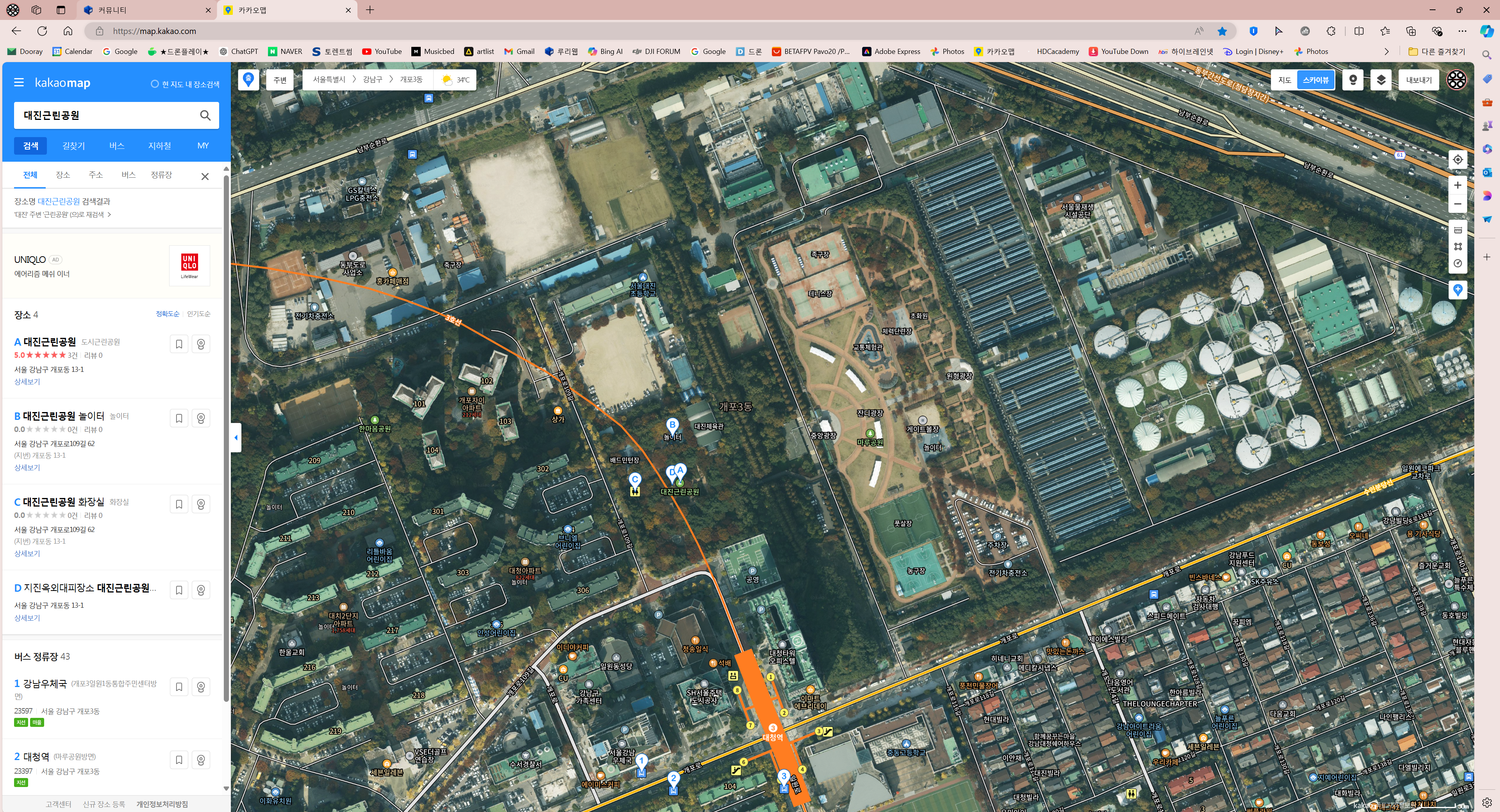Viewport: 1500px width, 812px height.
Task: Open the roadview pin icon
Action: tap(1353, 80)
